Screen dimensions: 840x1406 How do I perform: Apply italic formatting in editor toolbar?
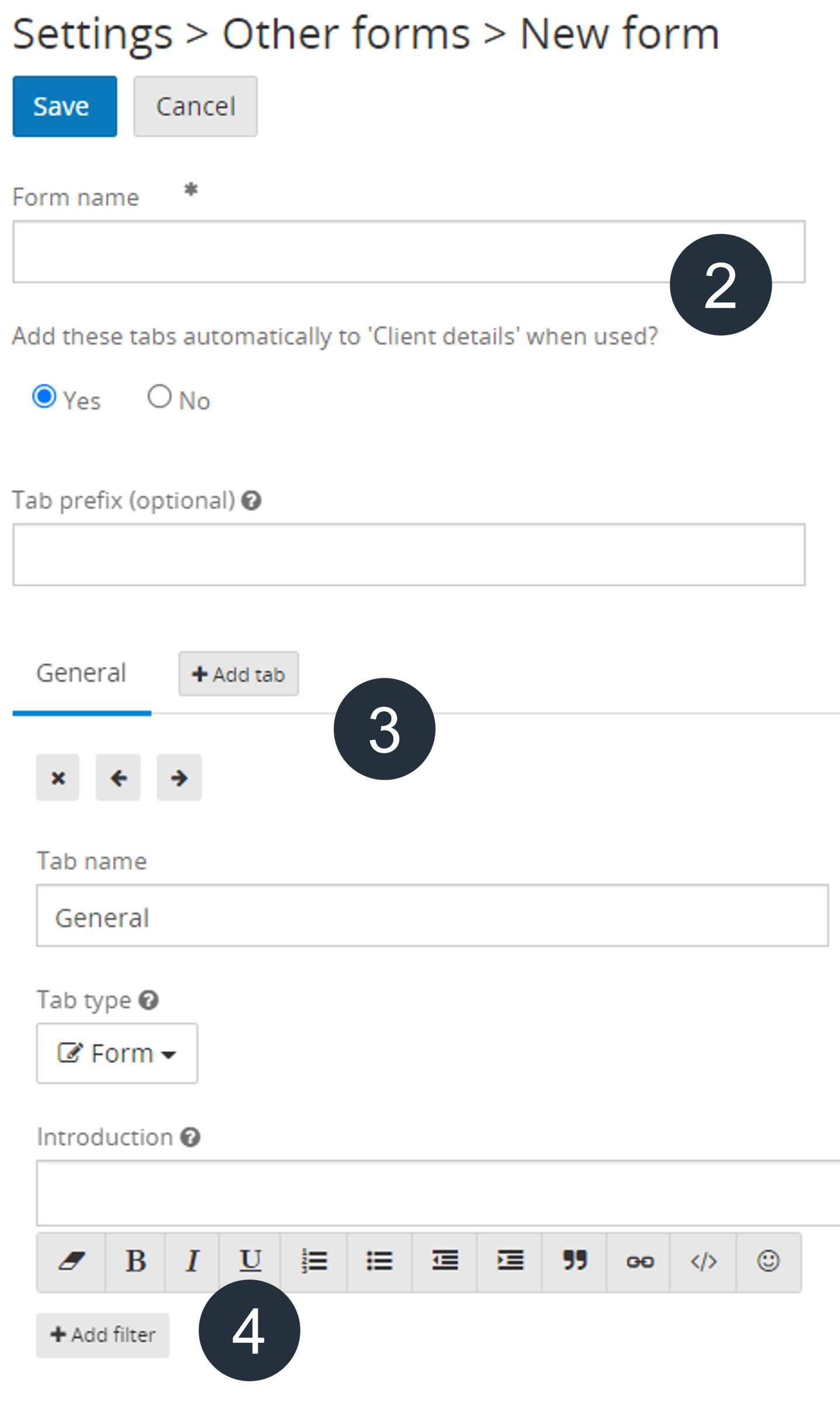(192, 1262)
